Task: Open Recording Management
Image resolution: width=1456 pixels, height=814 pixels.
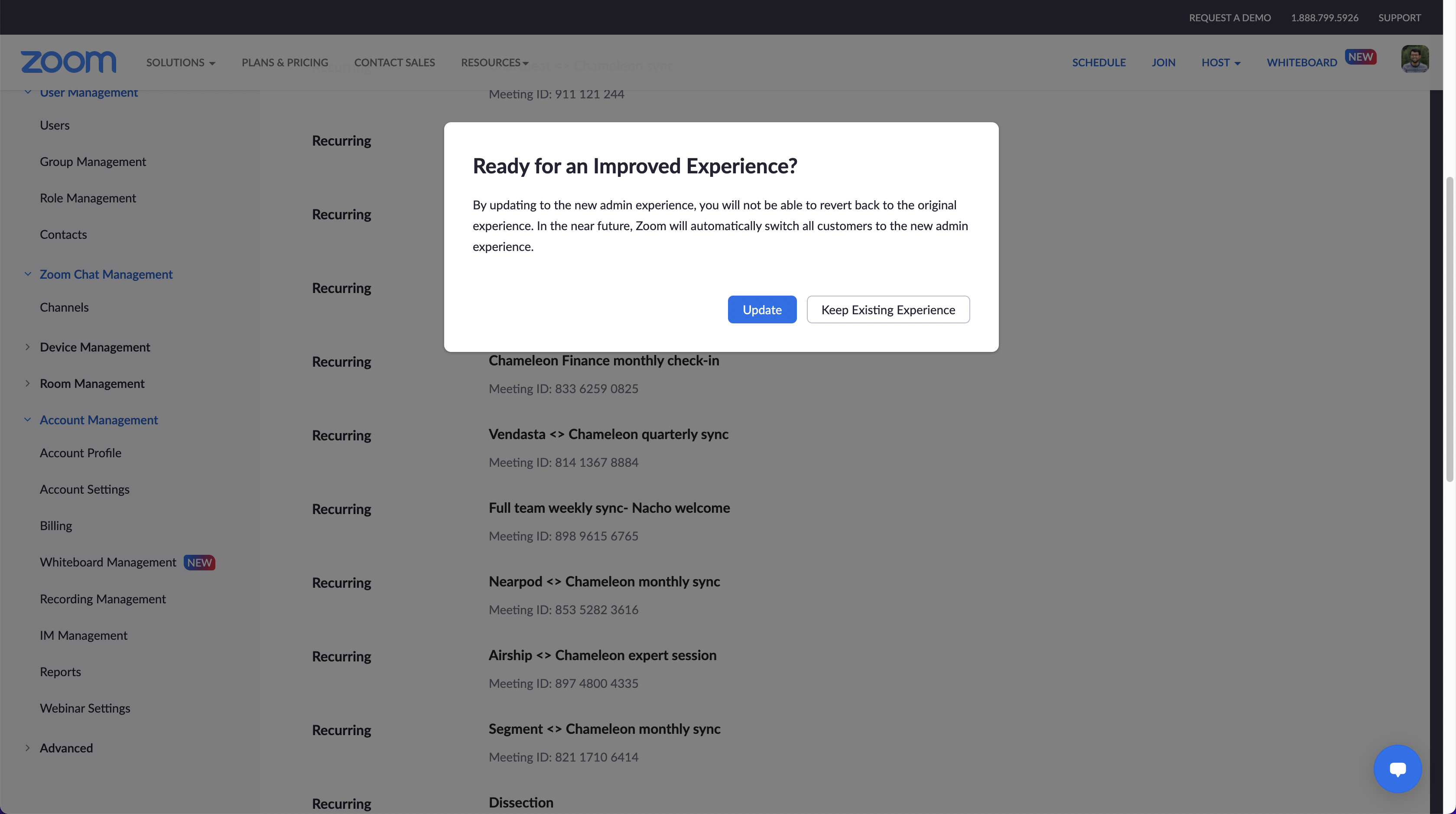Action: coord(102,599)
